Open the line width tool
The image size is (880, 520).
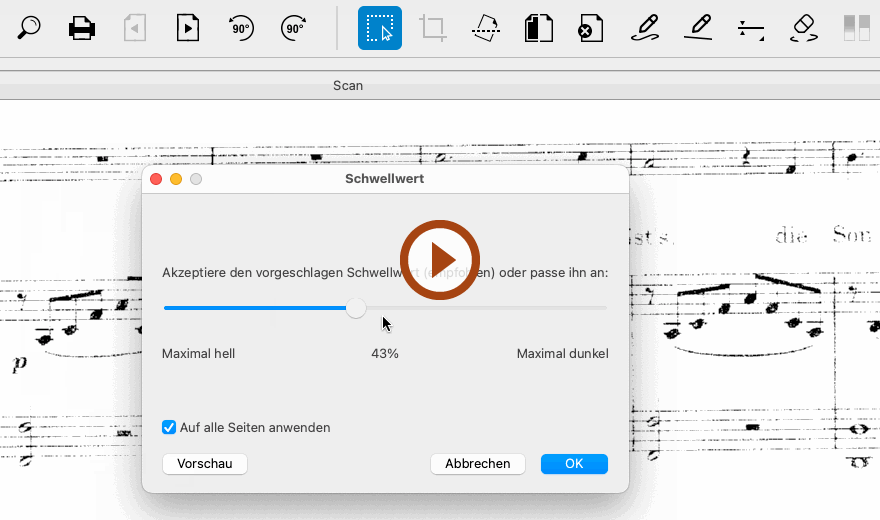[x=751, y=28]
